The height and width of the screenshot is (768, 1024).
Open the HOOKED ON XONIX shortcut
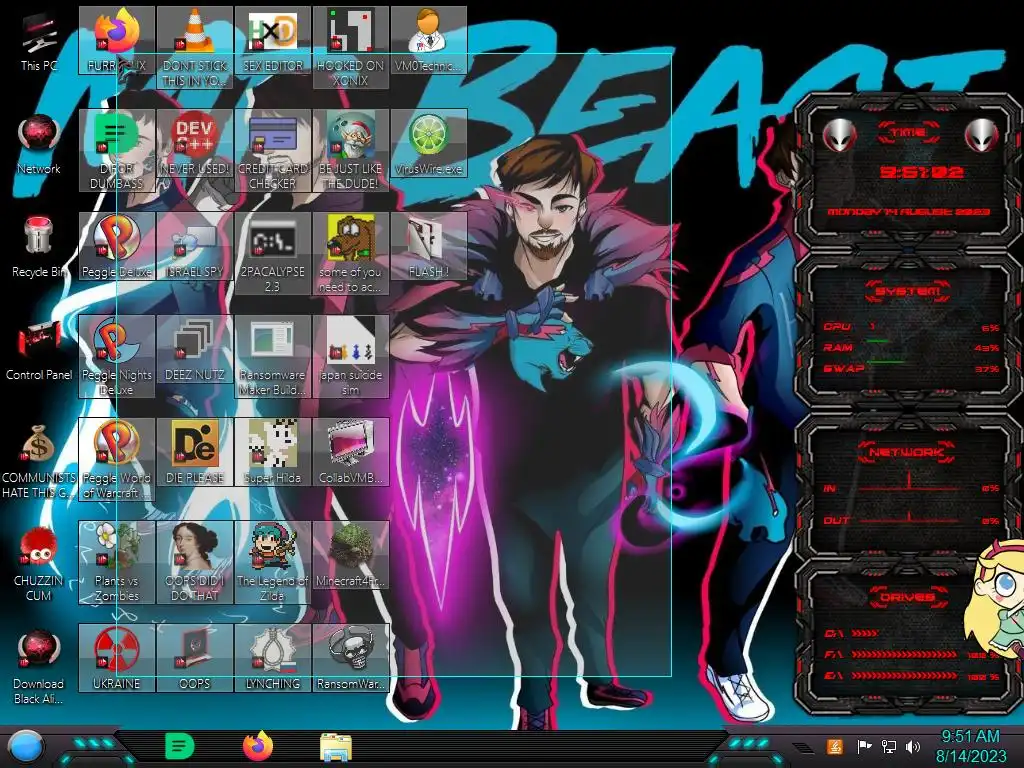point(351,47)
